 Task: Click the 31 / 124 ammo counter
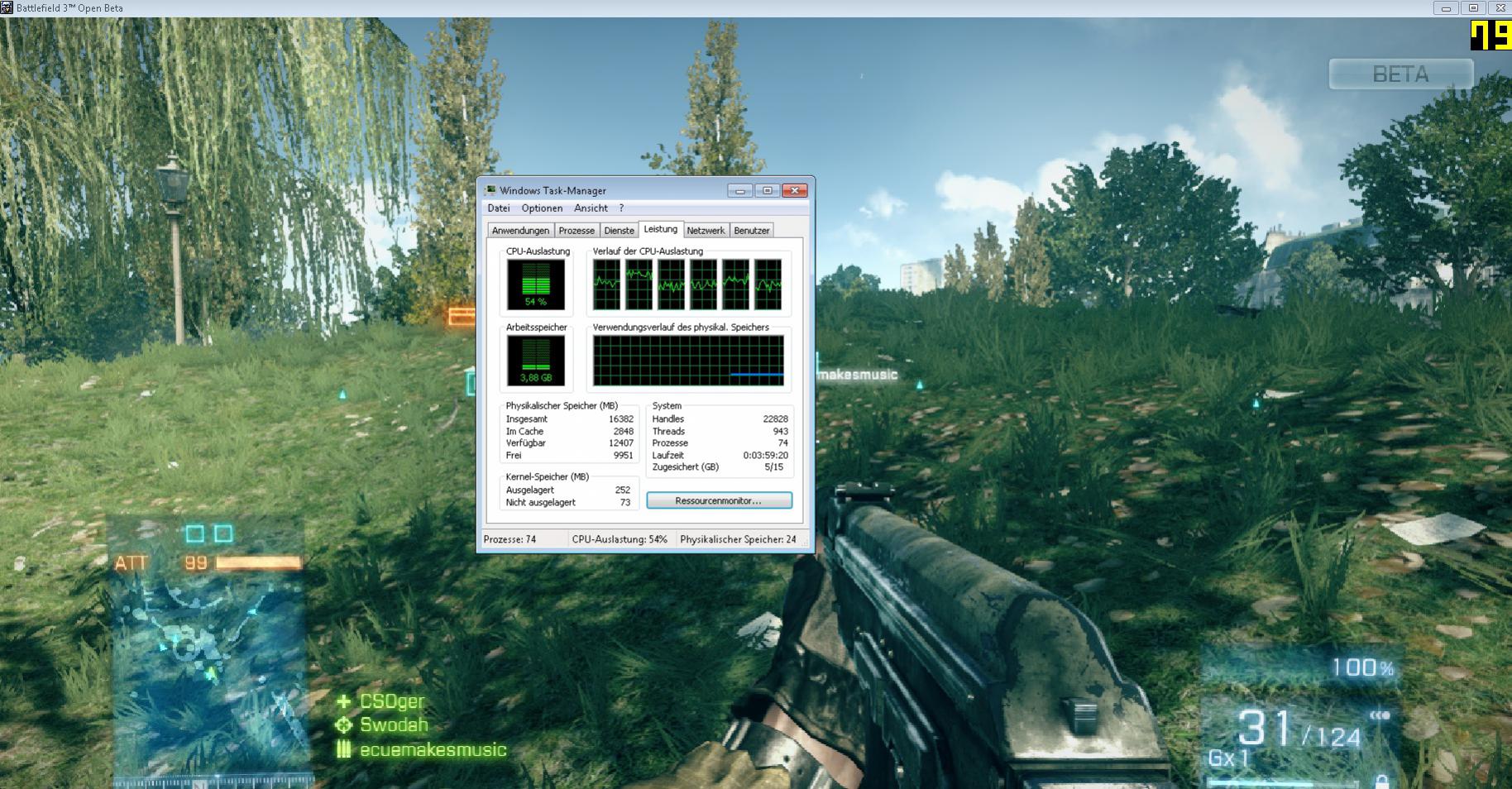[1299, 730]
